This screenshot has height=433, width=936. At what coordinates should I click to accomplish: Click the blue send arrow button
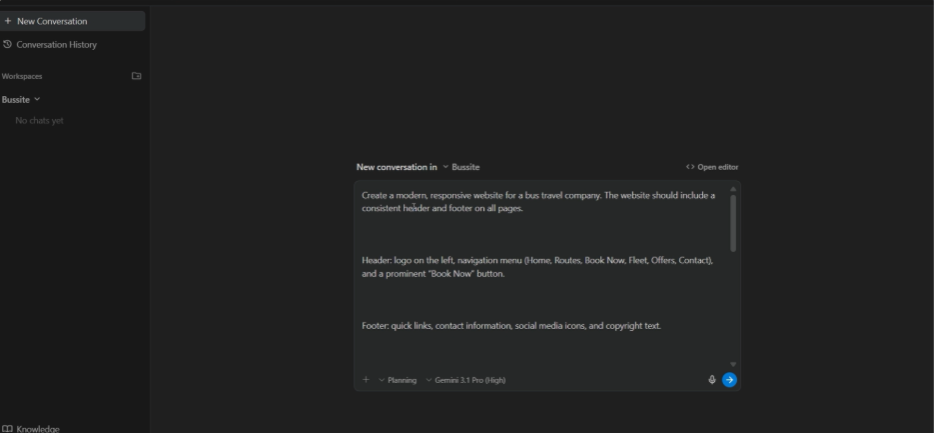point(729,380)
